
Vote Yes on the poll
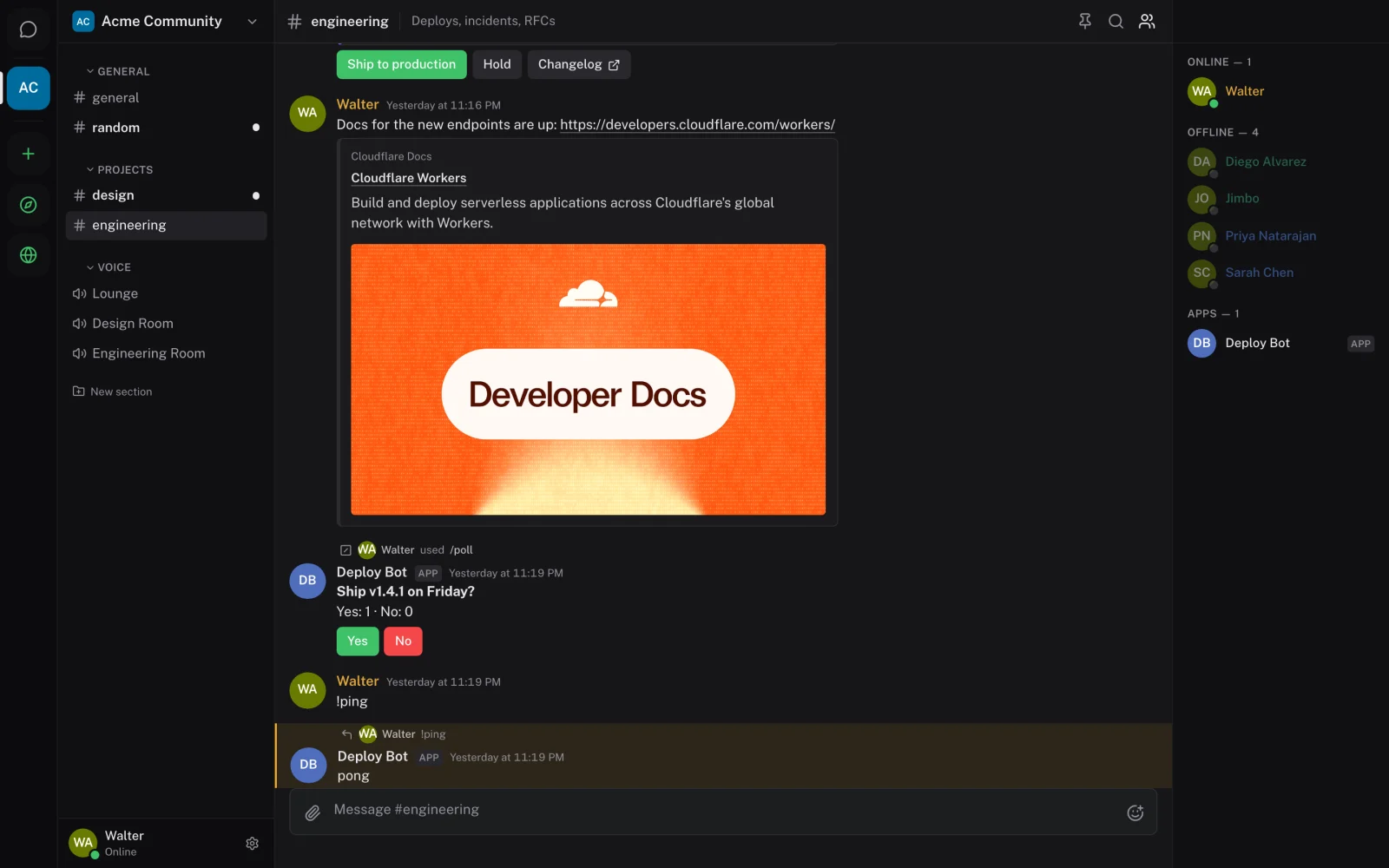358,641
